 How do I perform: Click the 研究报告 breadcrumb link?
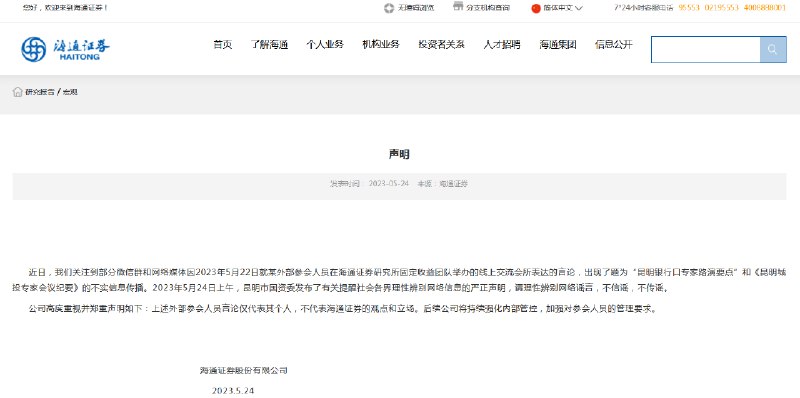click(x=40, y=92)
